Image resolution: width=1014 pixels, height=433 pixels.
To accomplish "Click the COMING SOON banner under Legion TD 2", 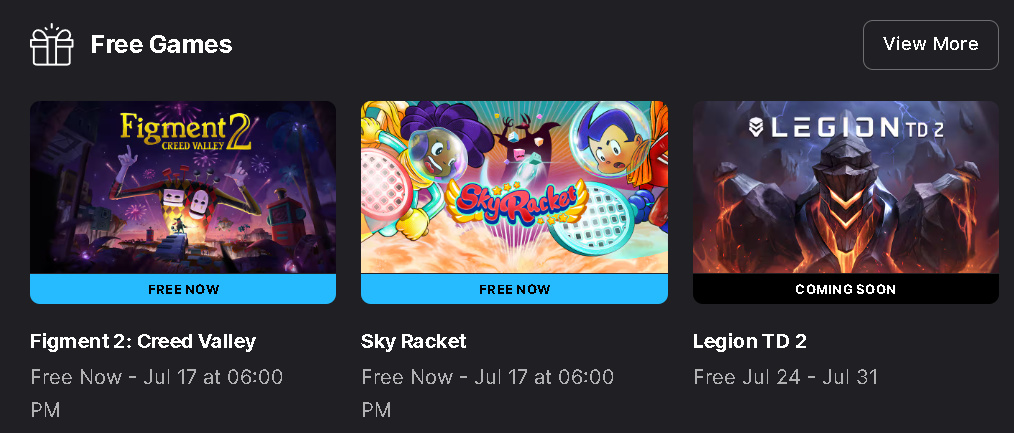I will [x=846, y=289].
